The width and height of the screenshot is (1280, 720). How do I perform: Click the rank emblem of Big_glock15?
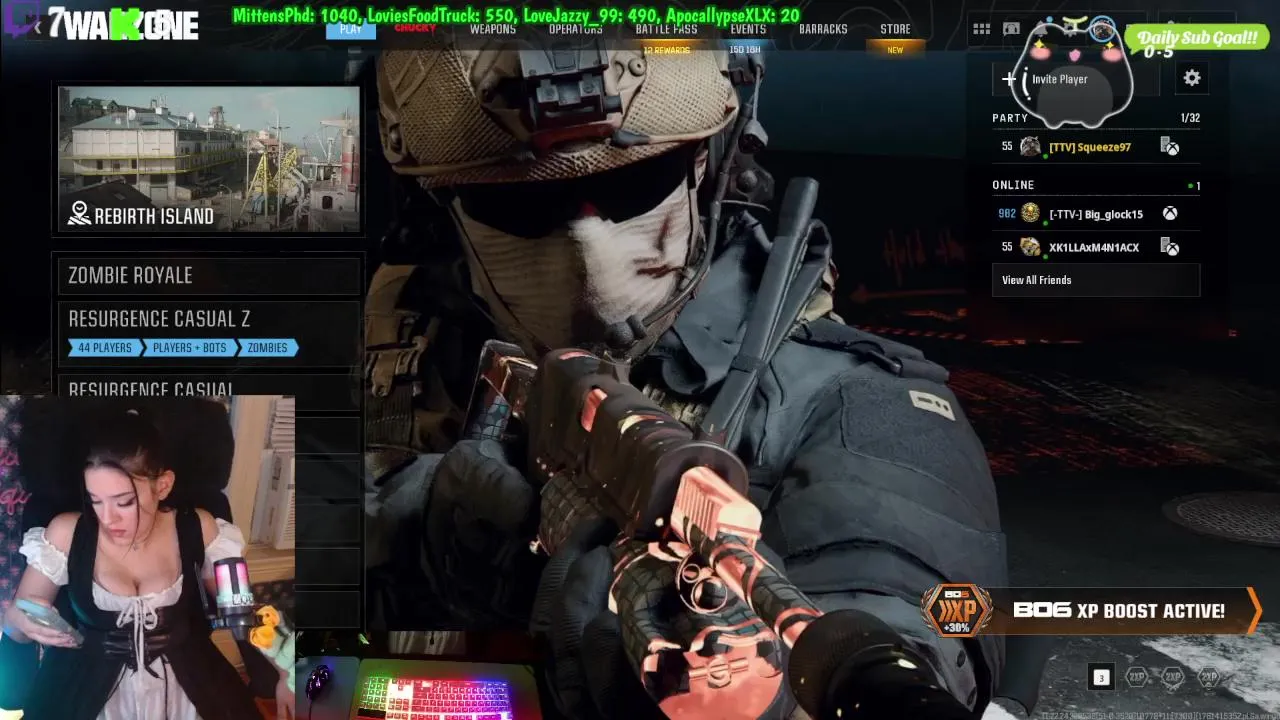click(1030, 214)
